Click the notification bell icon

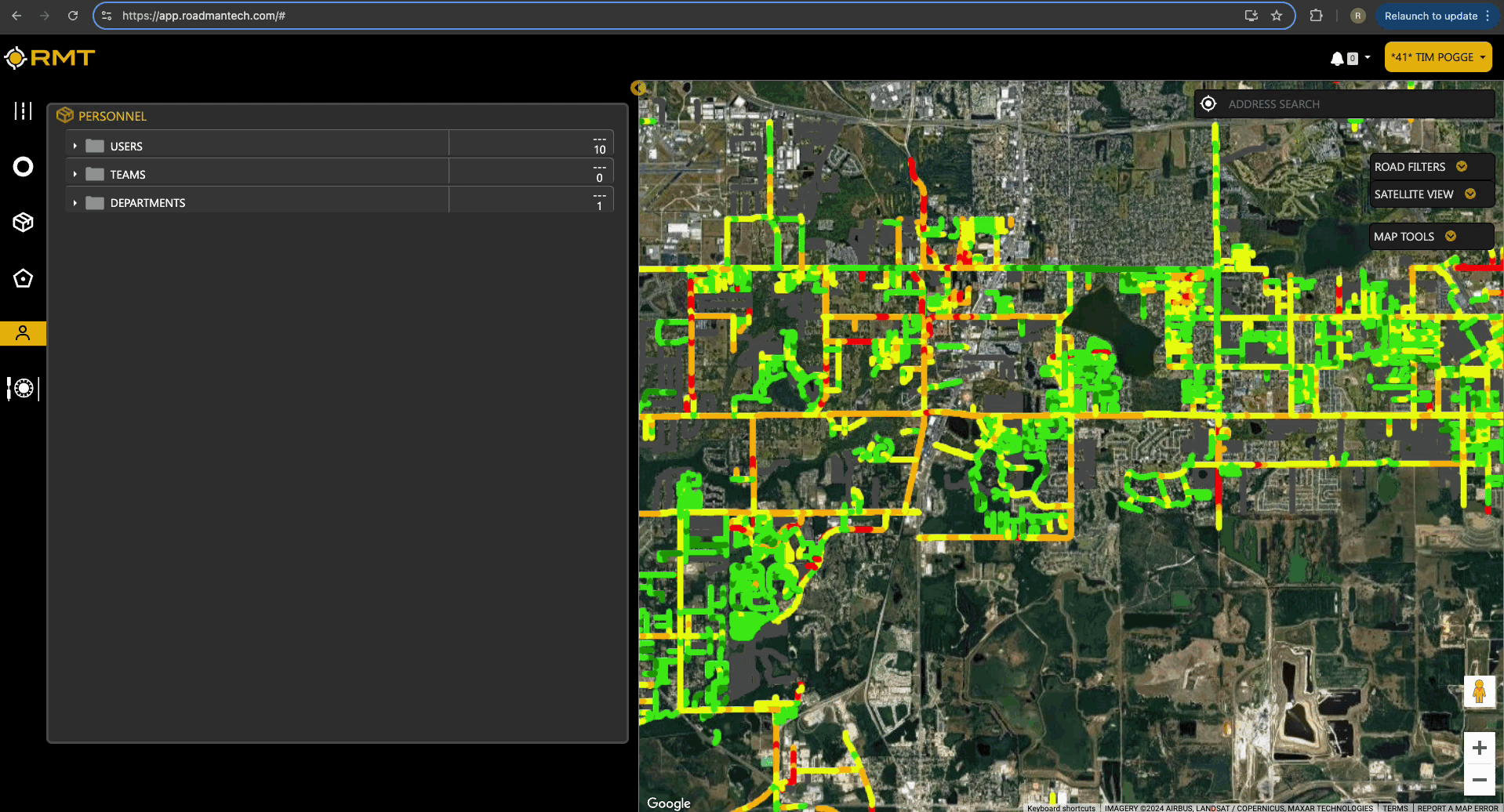click(x=1337, y=58)
